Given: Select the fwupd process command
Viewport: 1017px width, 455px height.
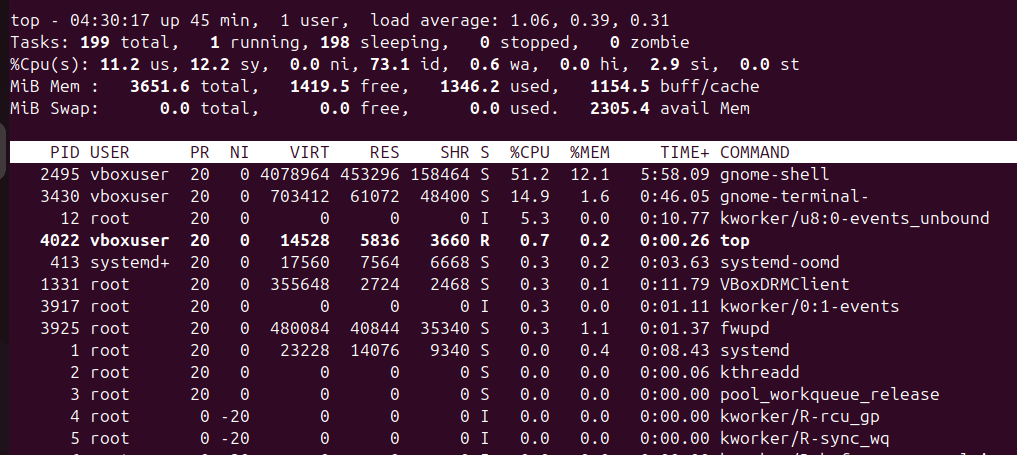Looking at the screenshot, I should point(744,328).
